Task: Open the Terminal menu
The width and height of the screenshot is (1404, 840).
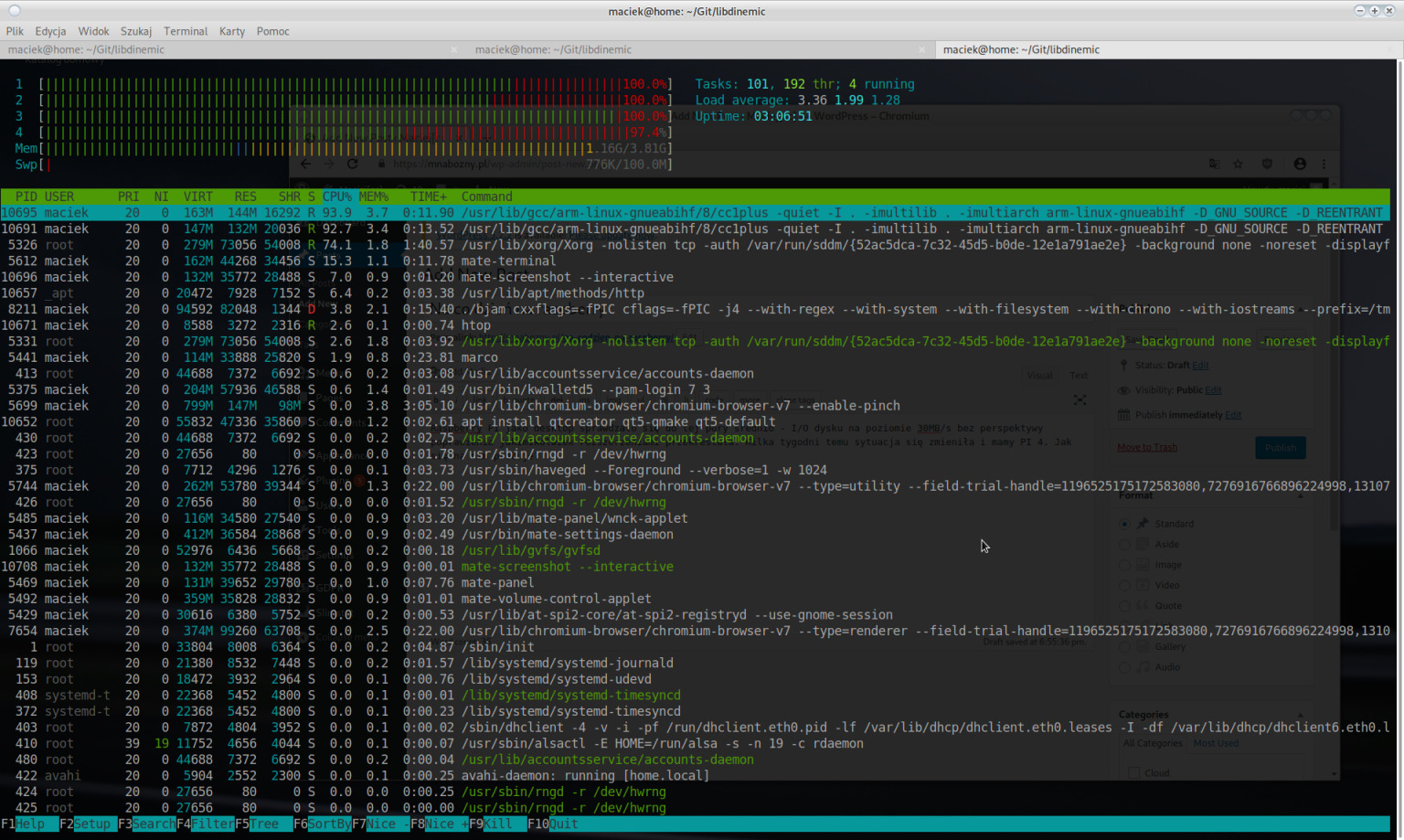Action: click(x=186, y=31)
